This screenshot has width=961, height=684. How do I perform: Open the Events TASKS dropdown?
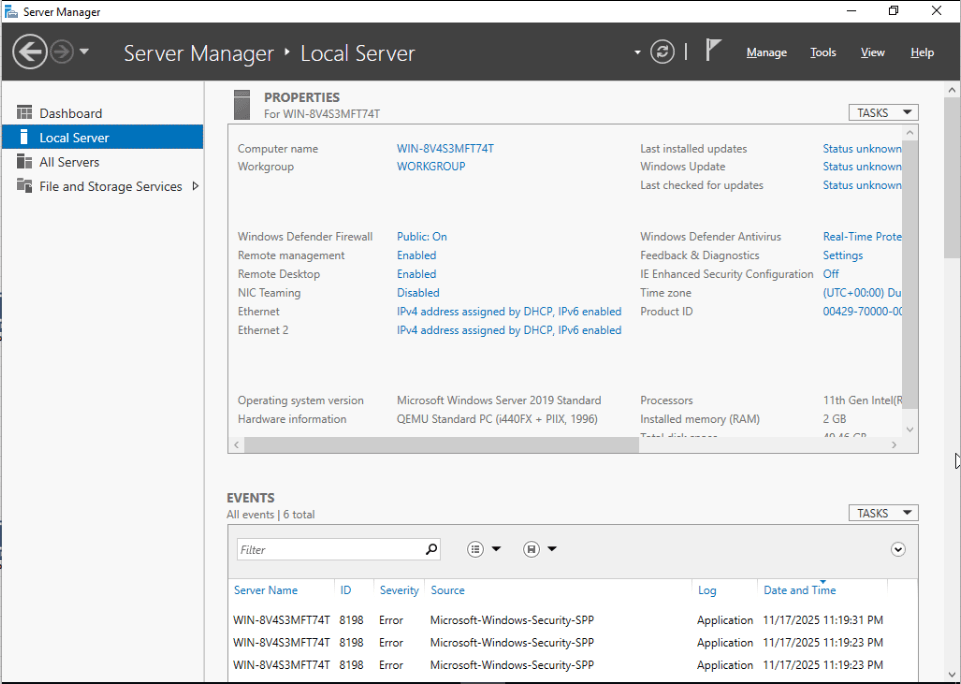pos(883,513)
